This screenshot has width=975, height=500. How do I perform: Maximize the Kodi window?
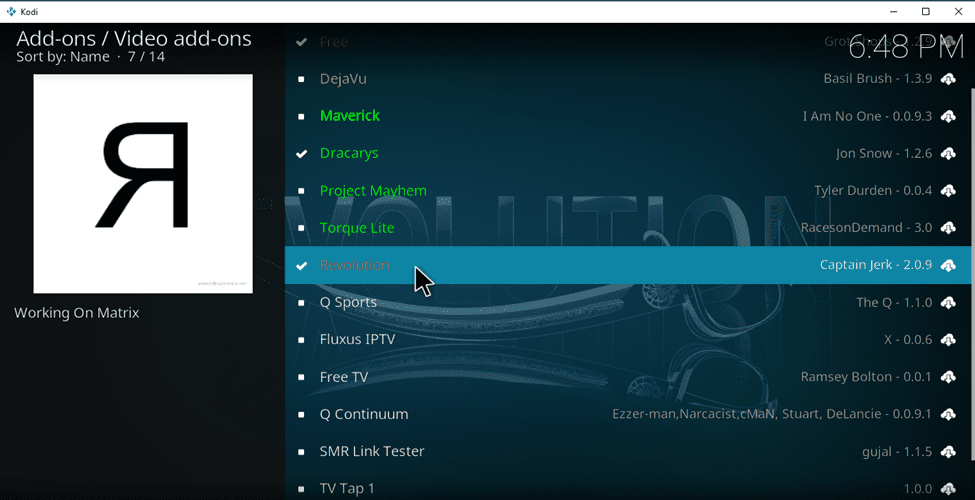(x=926, y=11)
